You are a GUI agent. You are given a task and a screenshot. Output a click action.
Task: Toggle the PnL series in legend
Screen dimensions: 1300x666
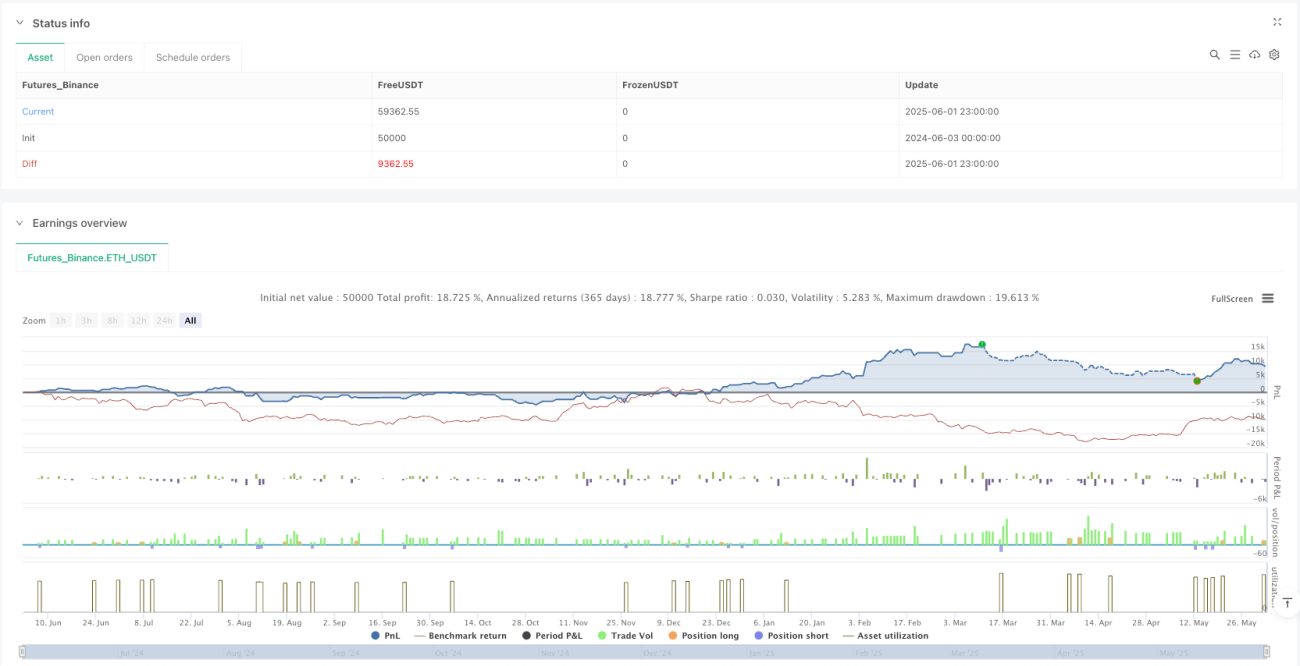[x=384, y=636]
